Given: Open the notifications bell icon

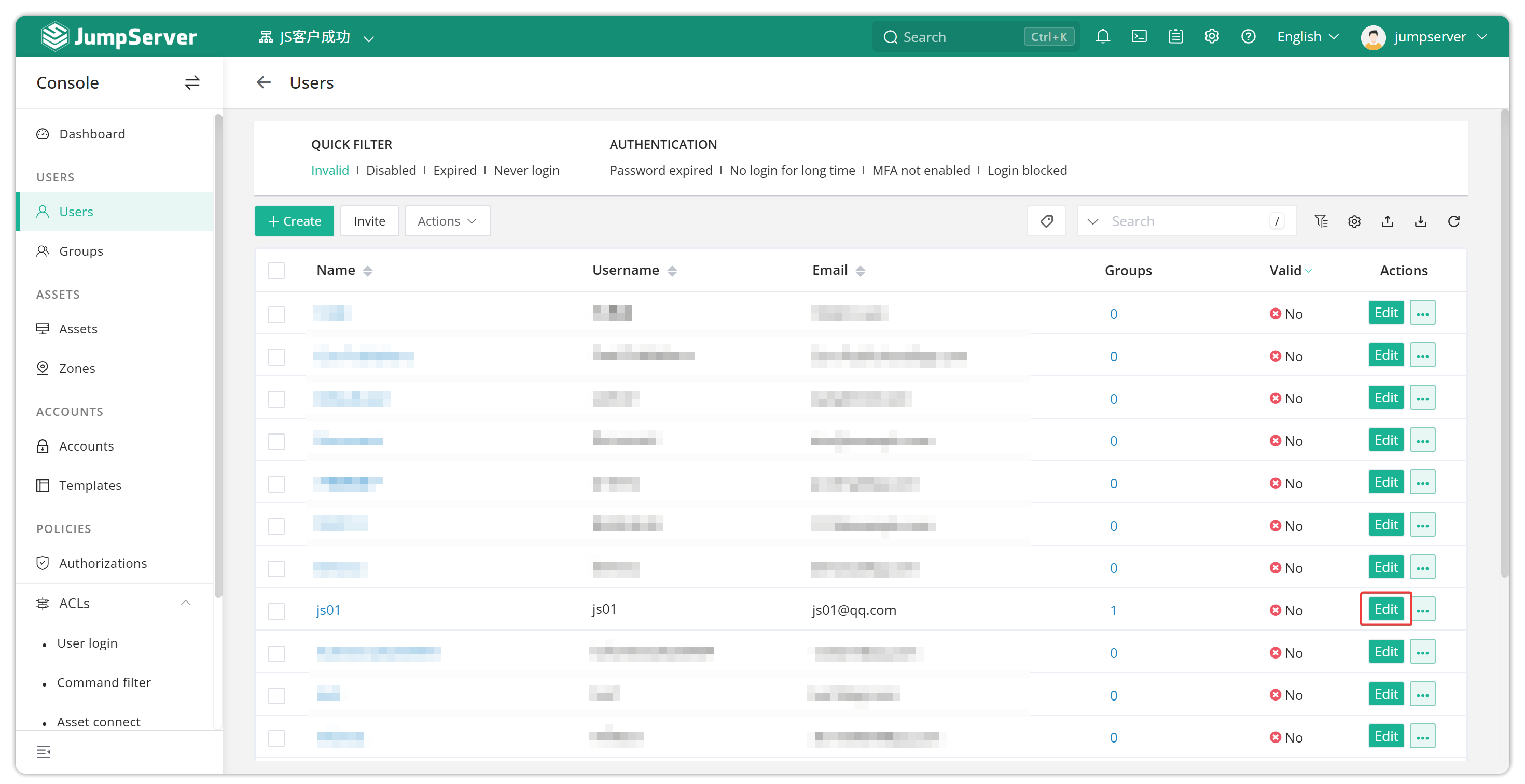Looking at the screenshot, I should click(1102, 37).
